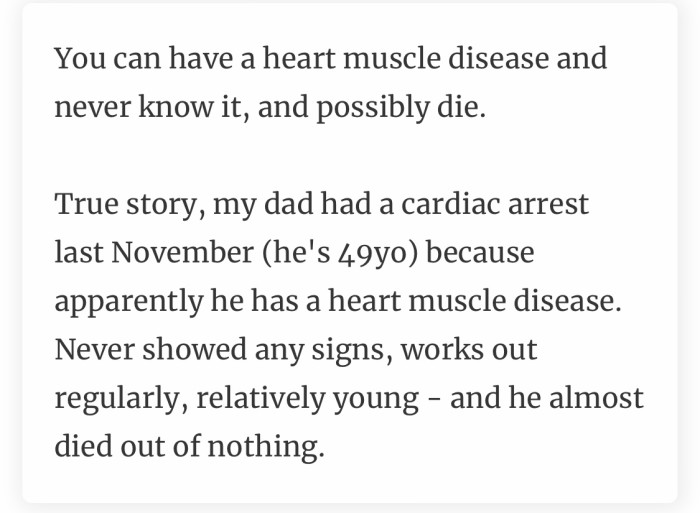Click the word "almost"
Screen dimensions: 700x513
pyautogui.click(x=596, y=398)
